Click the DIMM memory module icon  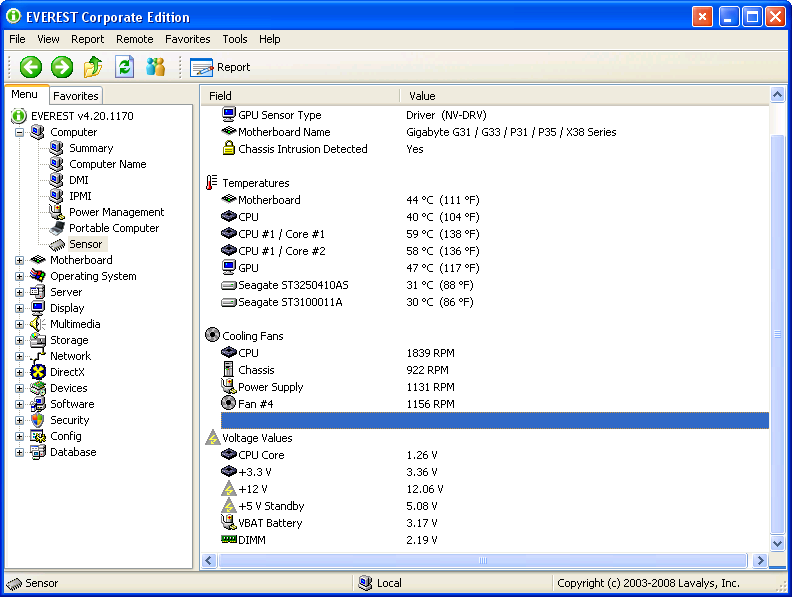click(x=229, y=539)
